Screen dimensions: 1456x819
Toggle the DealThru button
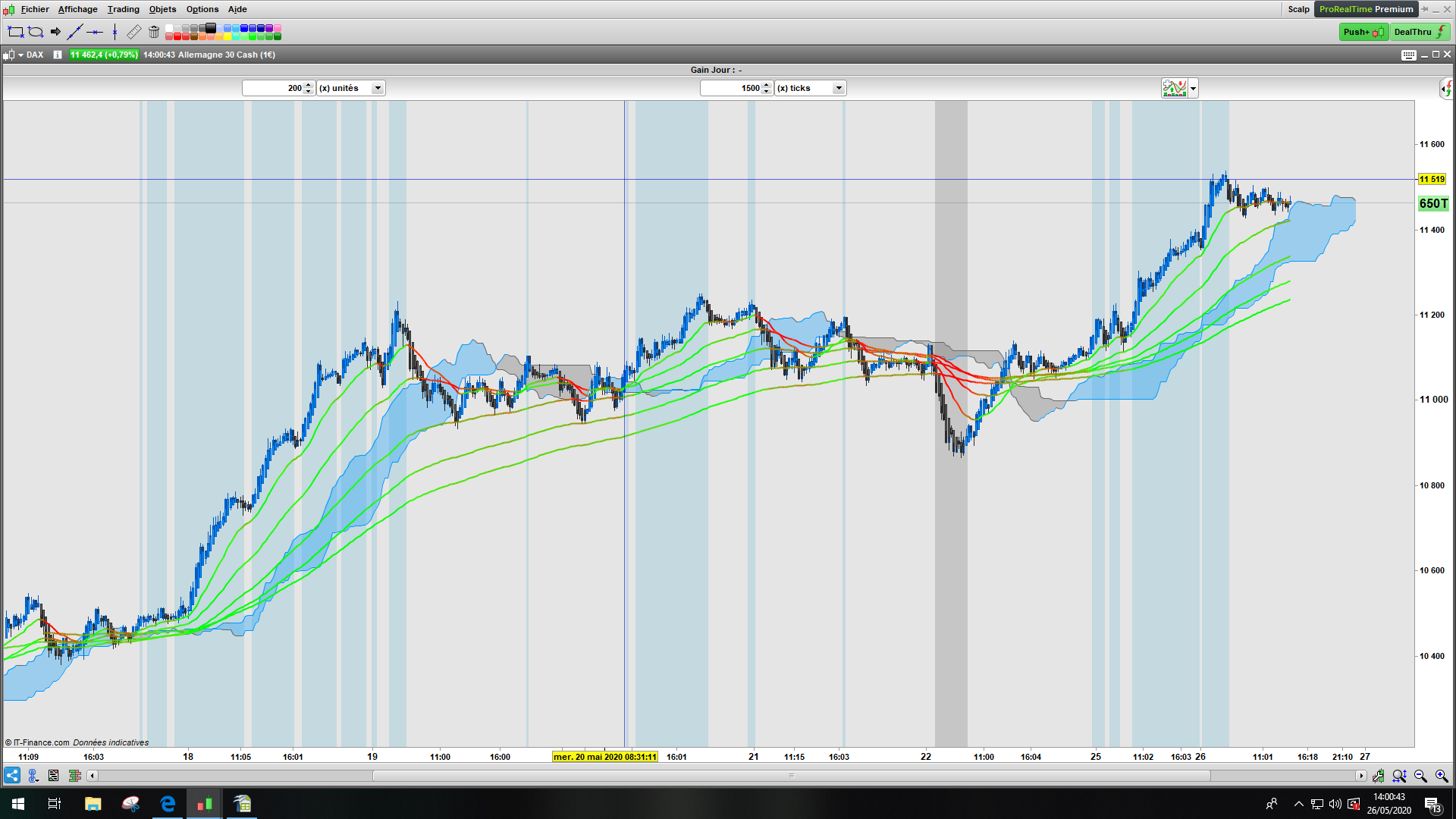pyautogui.click(x=1420, y=32)
